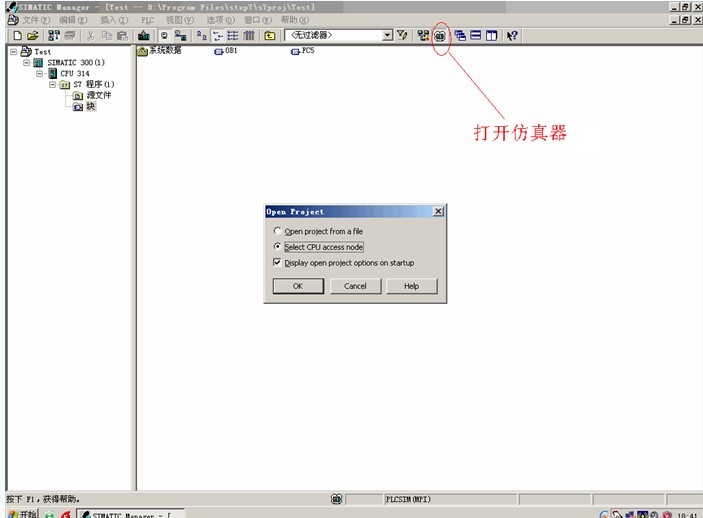Select the 源文件 folder in the tree
The image size is (703, 518).
coord(98,95)
